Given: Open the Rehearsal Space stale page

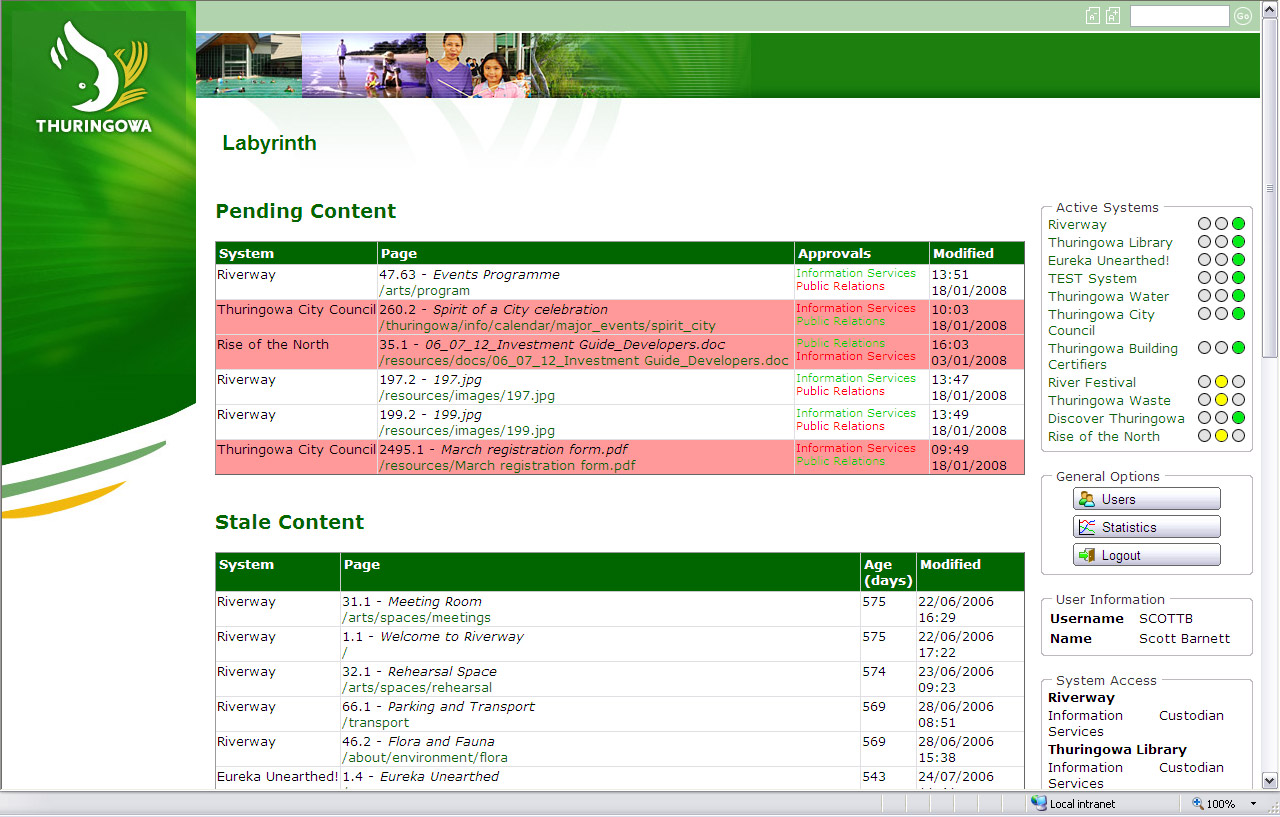Looking at the screenshot, I should [x=442, y=672].
